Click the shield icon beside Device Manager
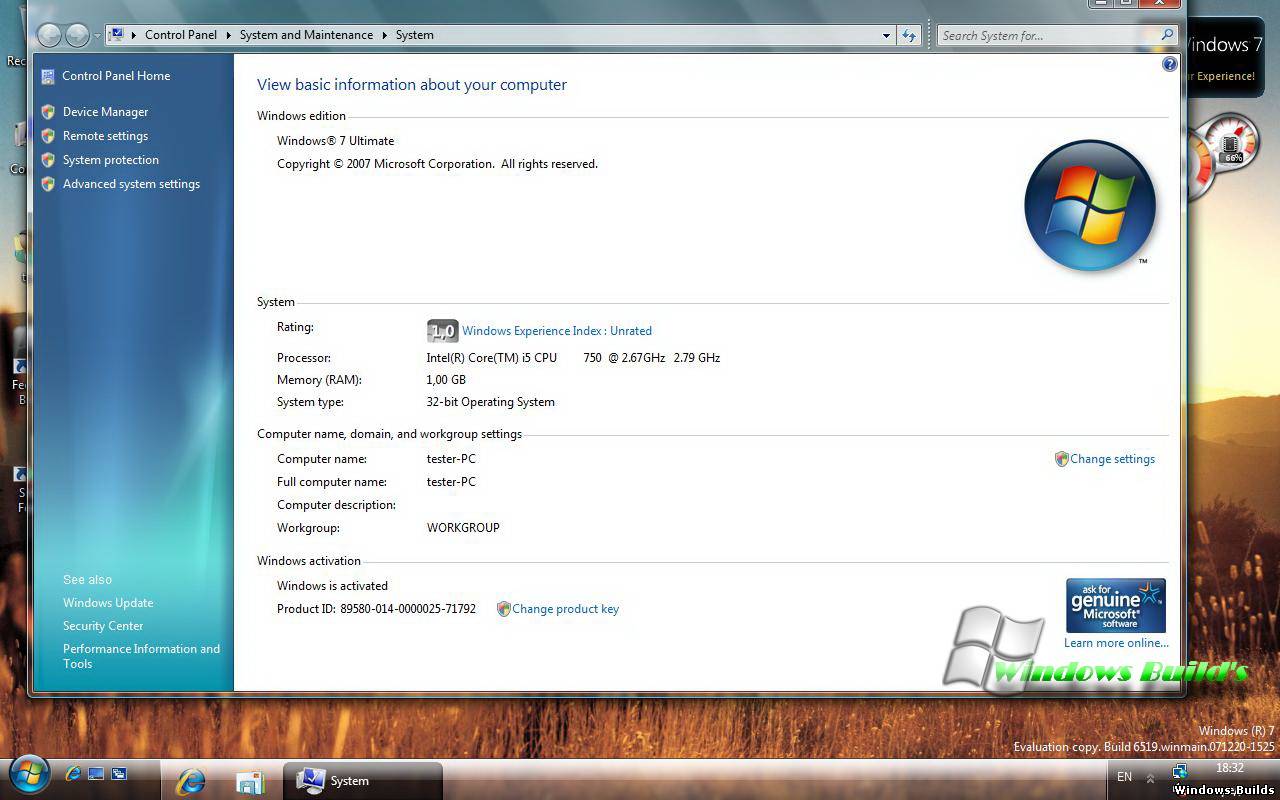This screenshot has height=800, width=1280. [48, 112]
